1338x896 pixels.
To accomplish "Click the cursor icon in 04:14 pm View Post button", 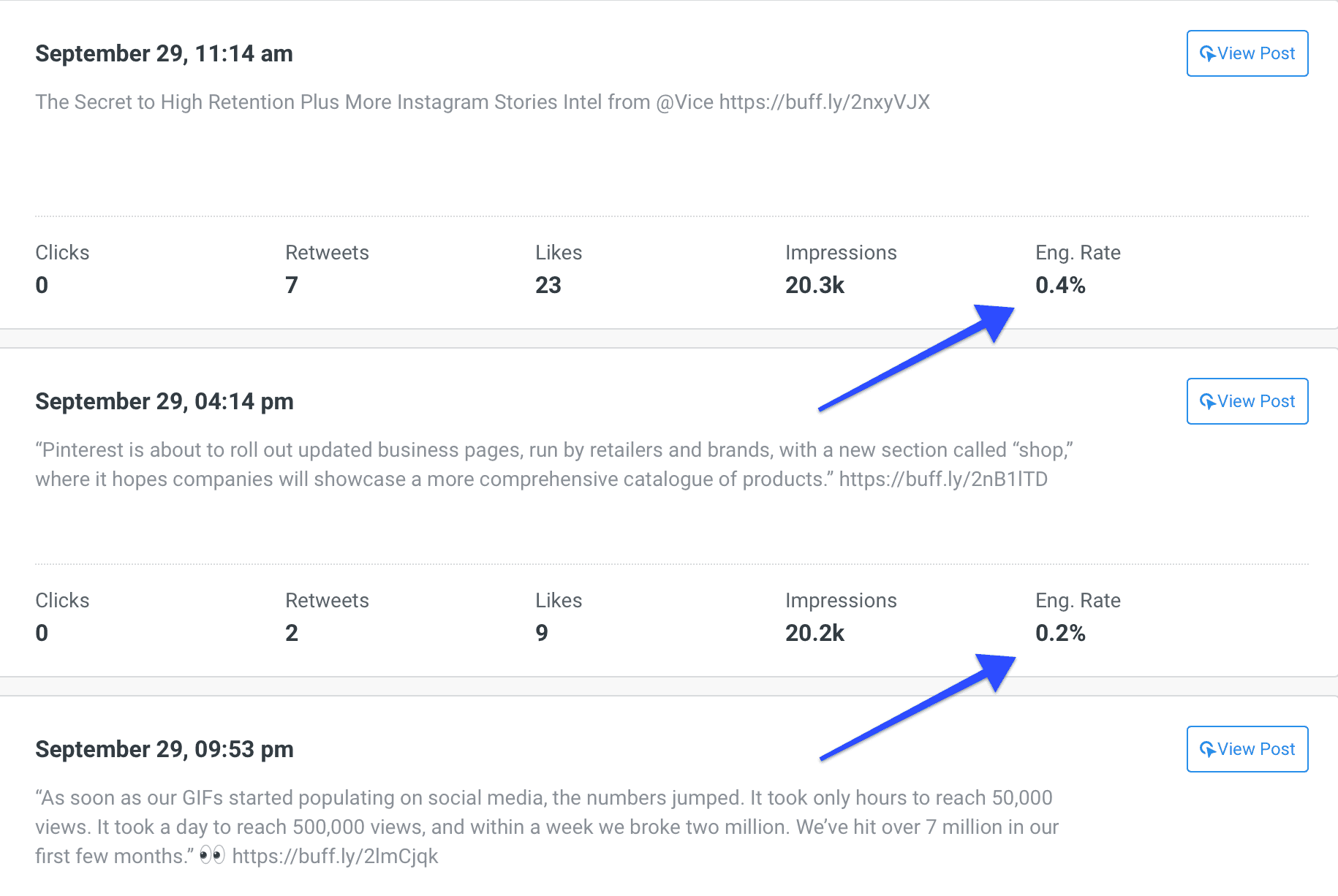I will tap(1207, 402).
